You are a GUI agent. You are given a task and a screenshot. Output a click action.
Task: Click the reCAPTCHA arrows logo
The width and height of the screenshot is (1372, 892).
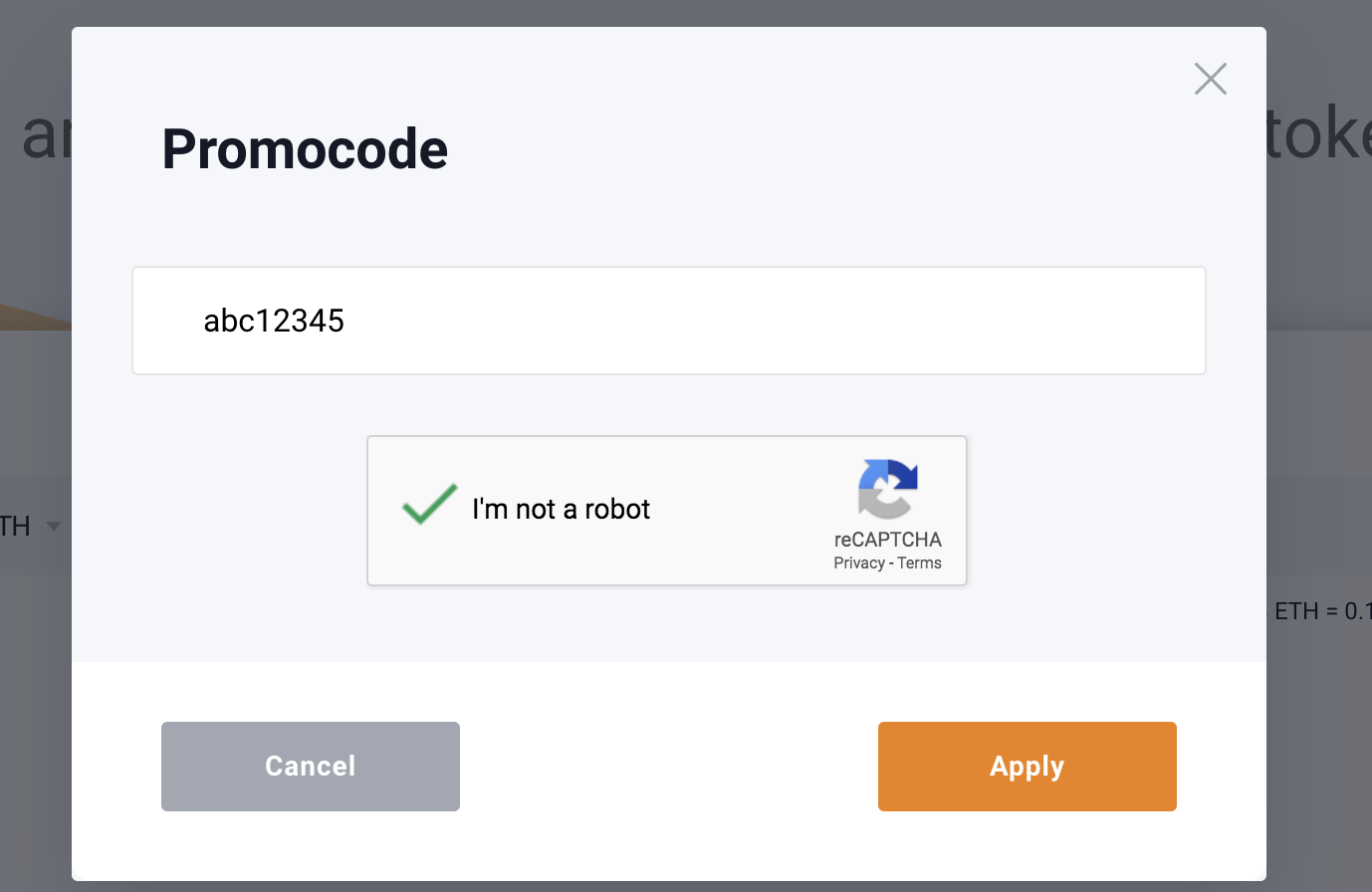887,489
